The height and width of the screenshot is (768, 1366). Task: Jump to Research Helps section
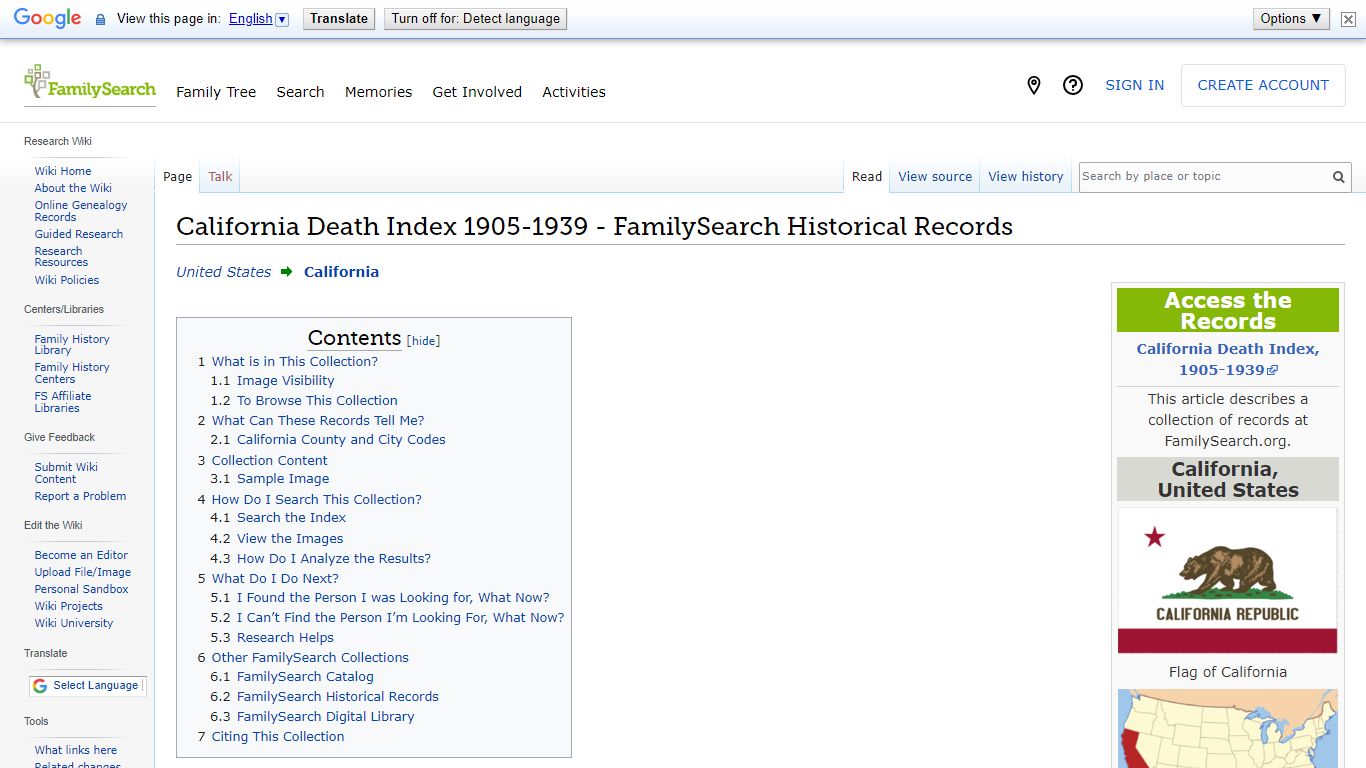(x=285, y=638)
